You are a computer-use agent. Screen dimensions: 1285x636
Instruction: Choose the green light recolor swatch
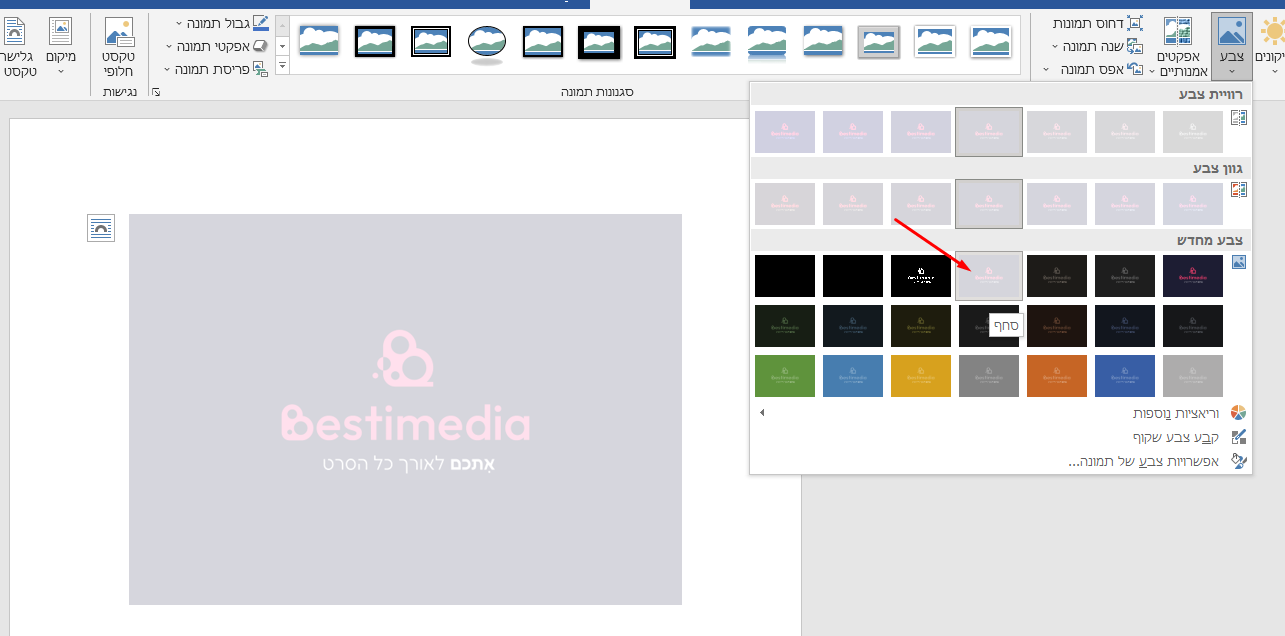point(785,376)
